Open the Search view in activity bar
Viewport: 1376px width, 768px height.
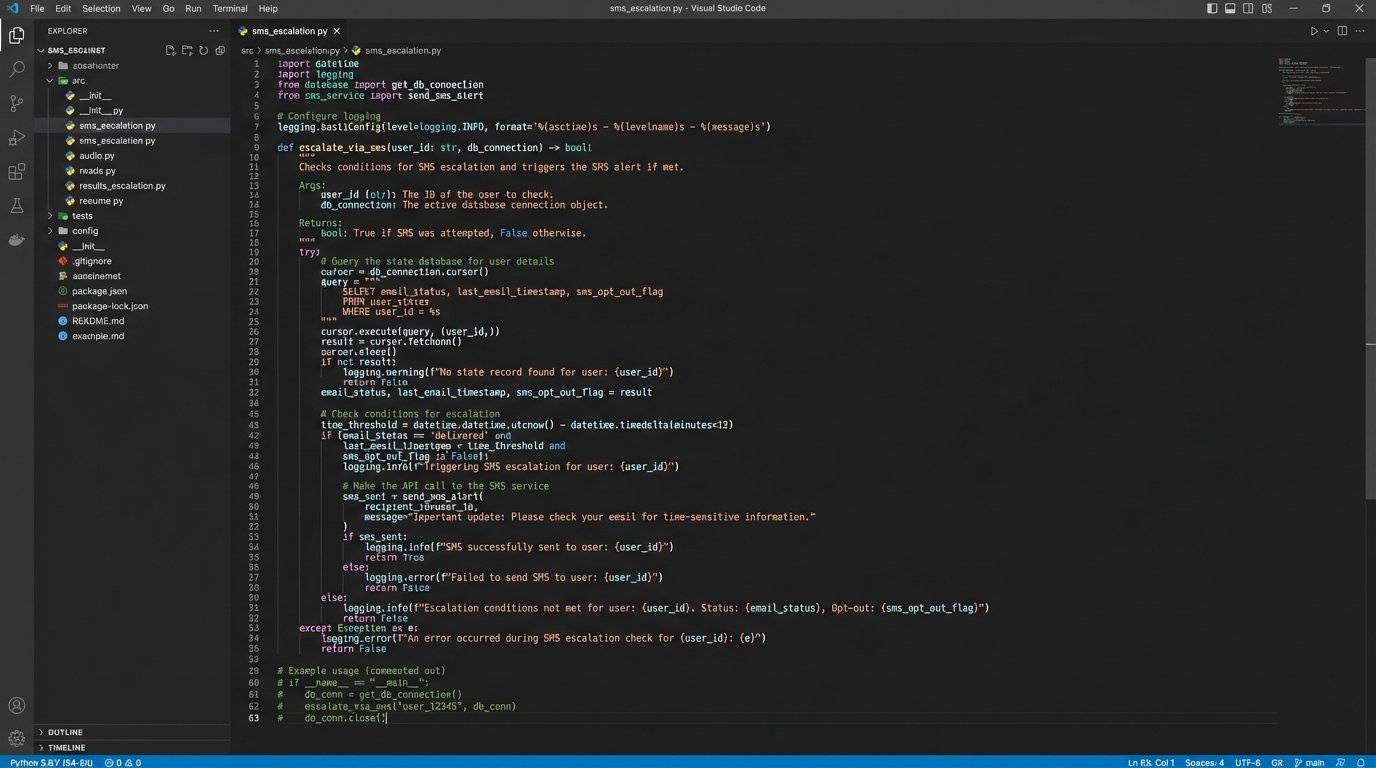pyautogui.click(x=17, y=69)
